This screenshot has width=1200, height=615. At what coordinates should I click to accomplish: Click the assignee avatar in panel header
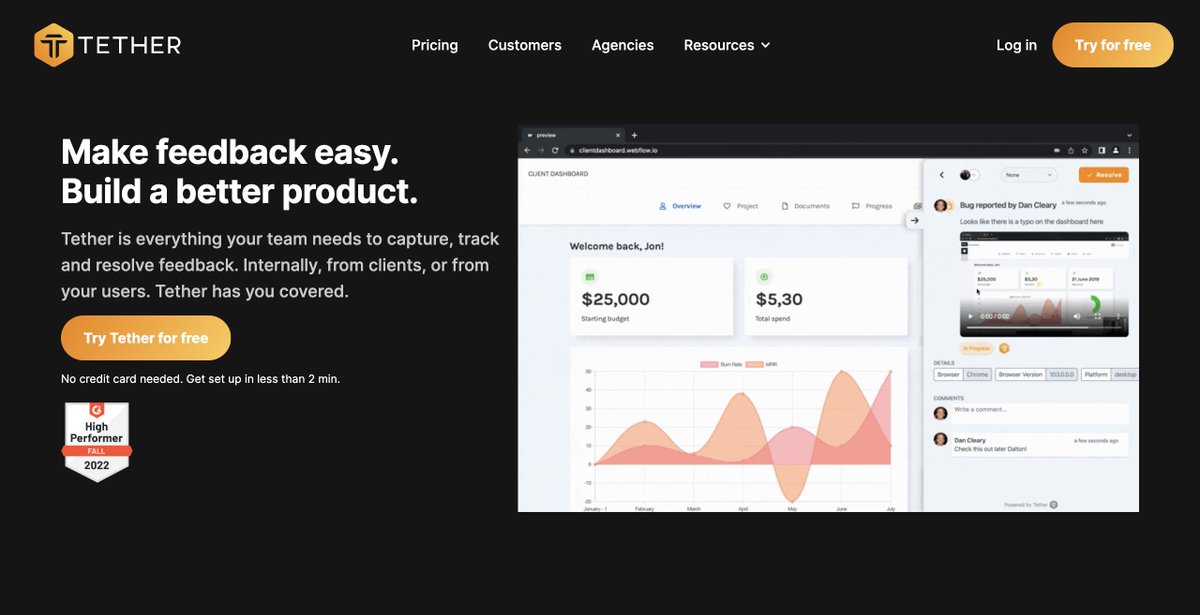pyautogui.click(x=965, y=175)
